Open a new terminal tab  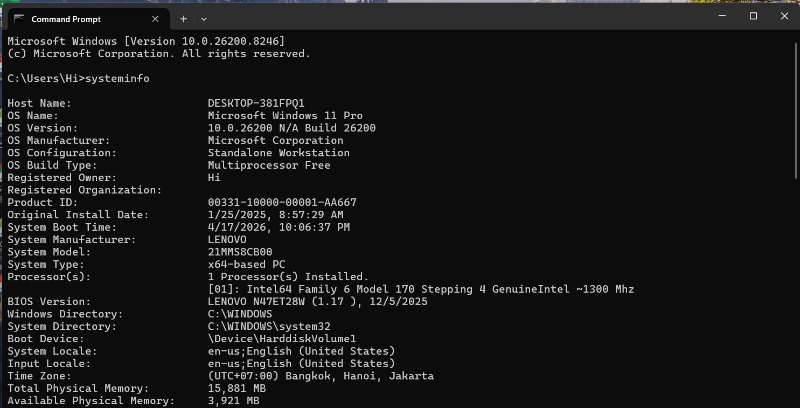click(x=183, y=18)
